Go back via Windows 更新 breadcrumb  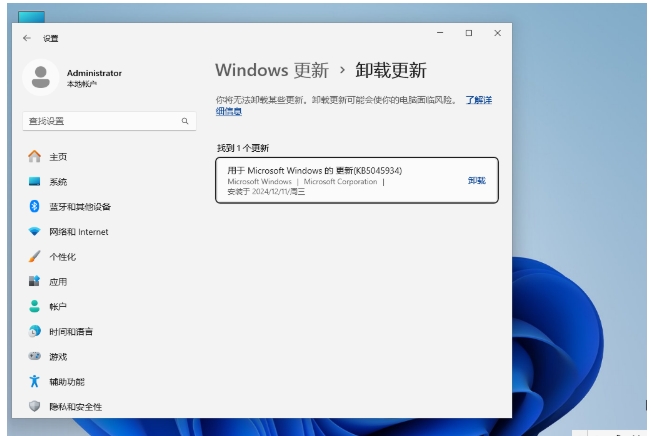click(x=271, y=70)
